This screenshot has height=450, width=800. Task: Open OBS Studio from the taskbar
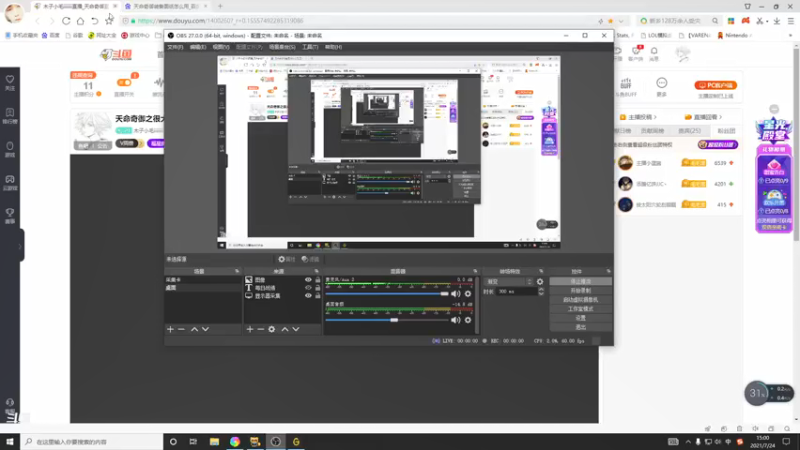pyautogui.click(x=276, y=442)
